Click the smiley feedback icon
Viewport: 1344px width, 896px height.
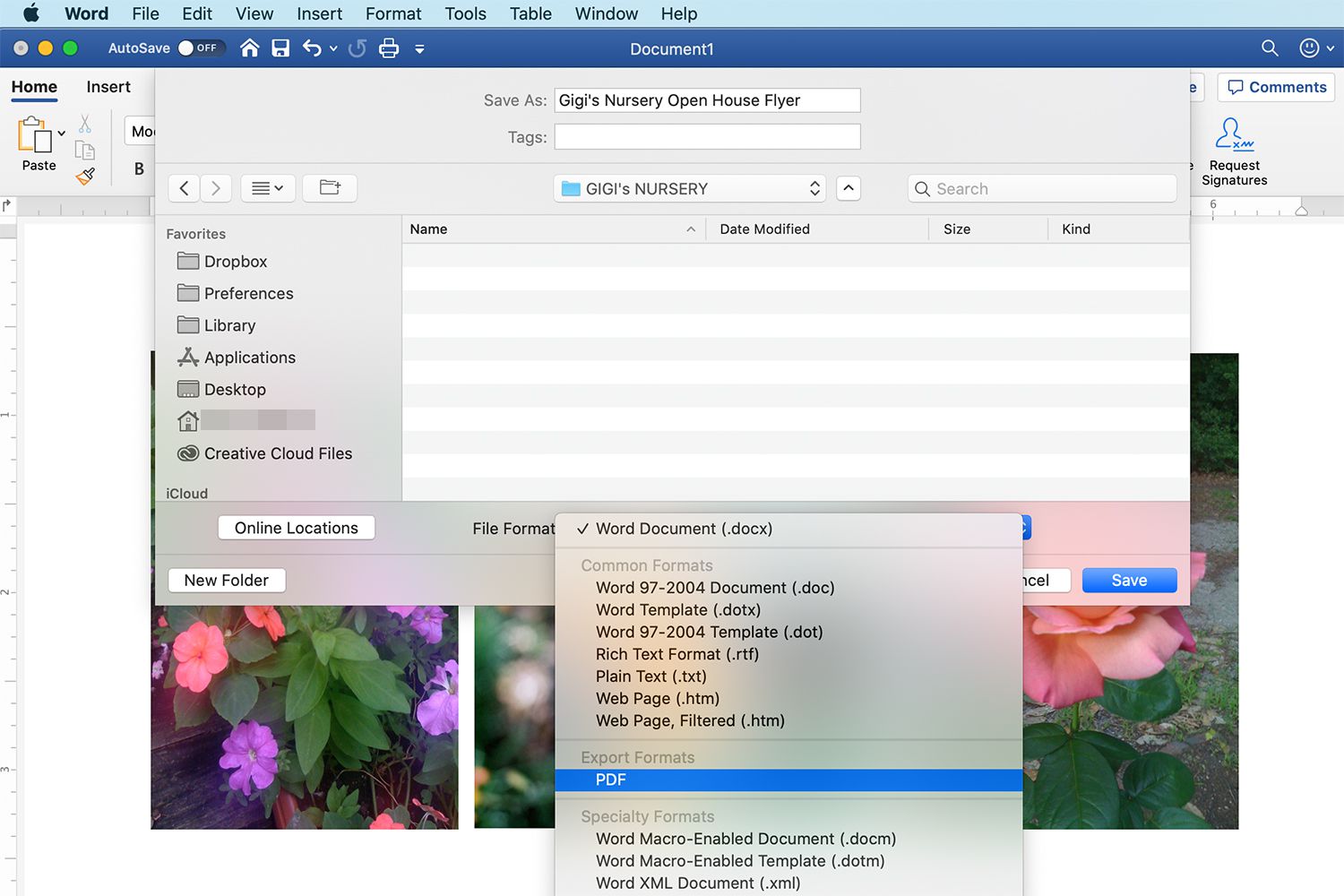1309,48
